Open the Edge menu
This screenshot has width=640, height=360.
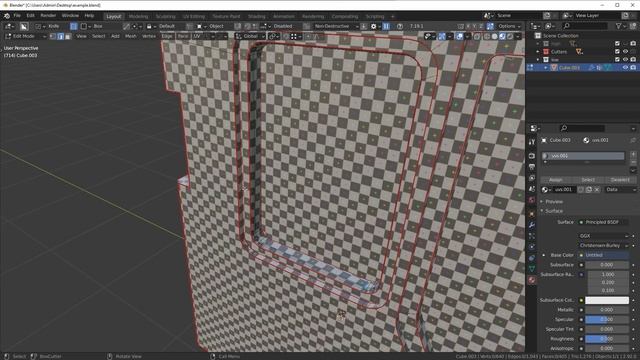point(167,36)
